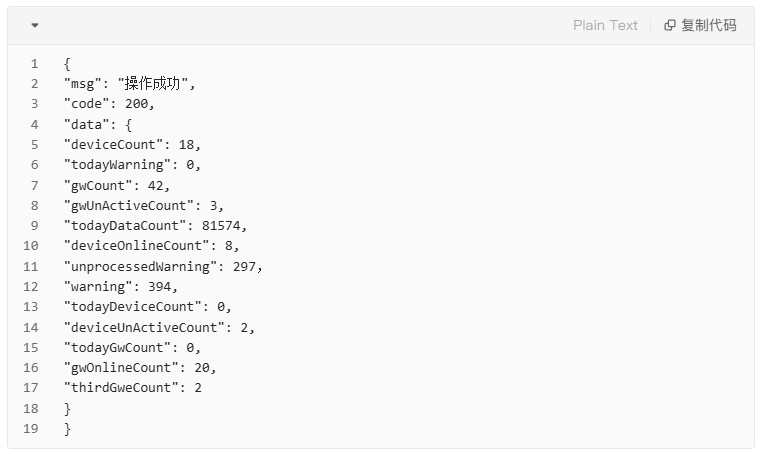Click the 复制代码 button label

point(709,25)
